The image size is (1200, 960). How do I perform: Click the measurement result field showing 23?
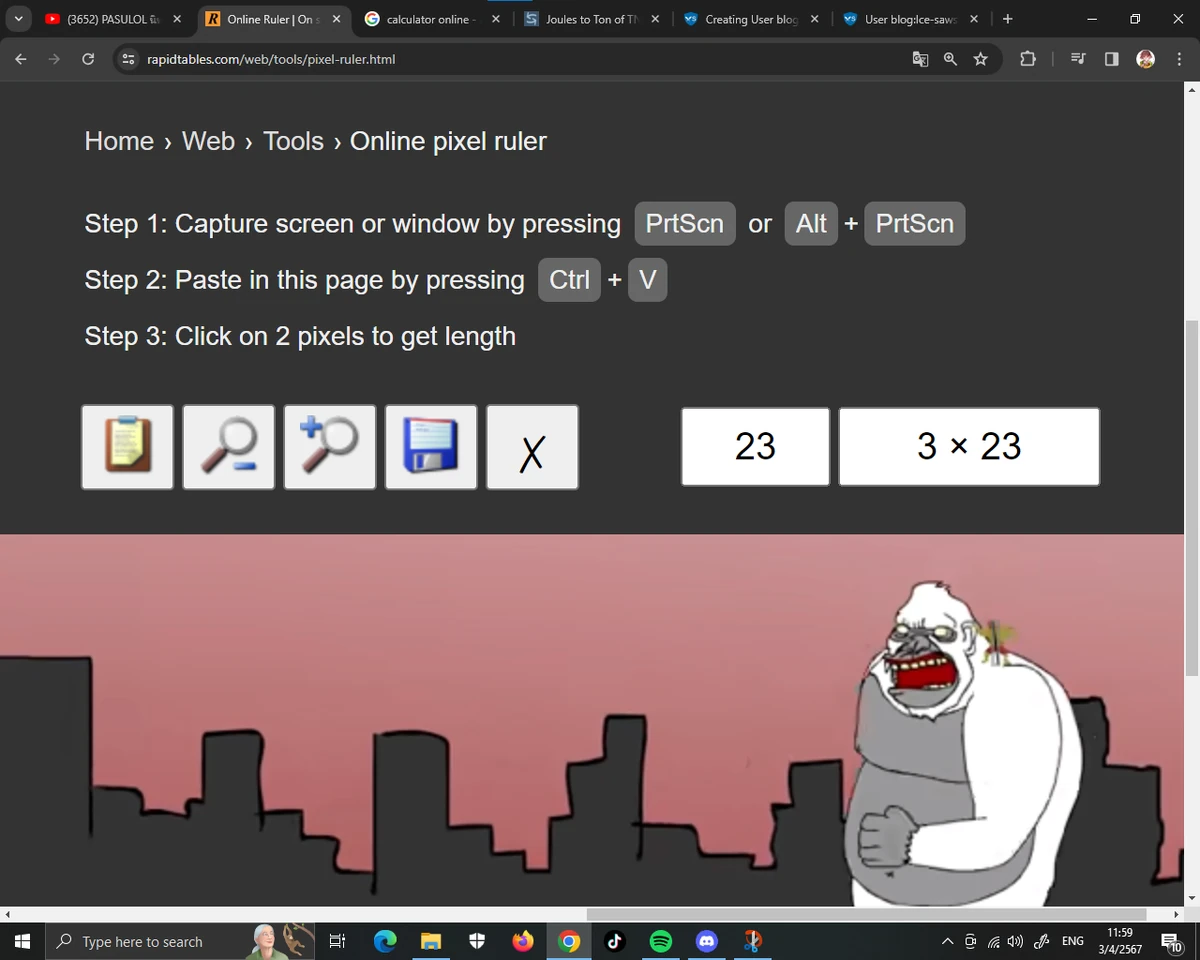pyautogui.click(x=755, y=446)
